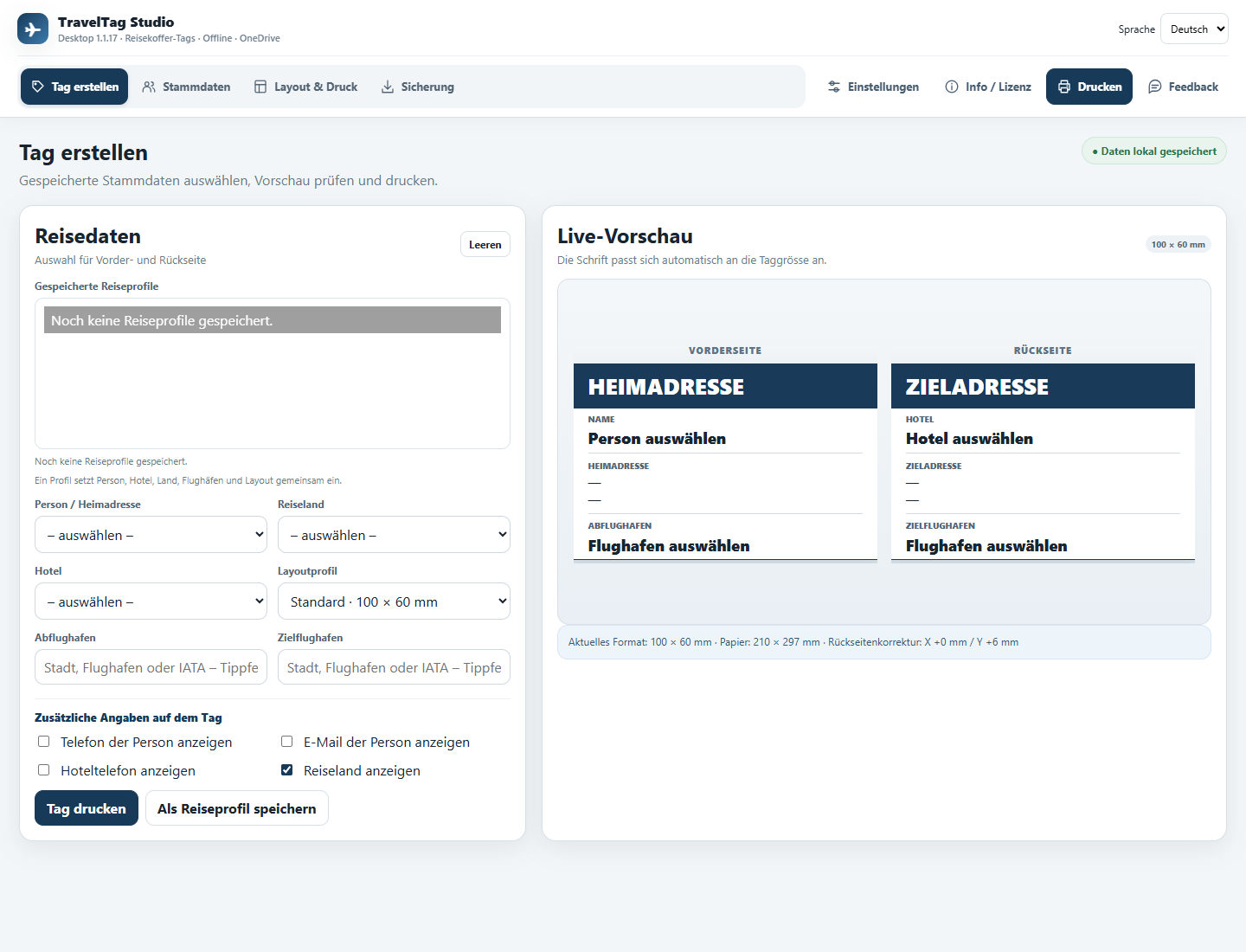The height and width of the screenshot is (952, 1246).
Task: Switch to the Stammdaten tab
Action: [x=186, y=87]
